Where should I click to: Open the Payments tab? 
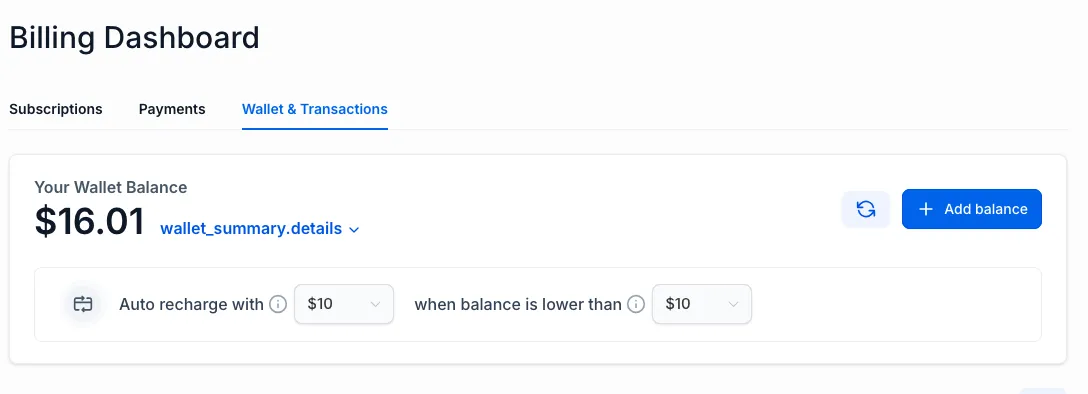(172, 109)
